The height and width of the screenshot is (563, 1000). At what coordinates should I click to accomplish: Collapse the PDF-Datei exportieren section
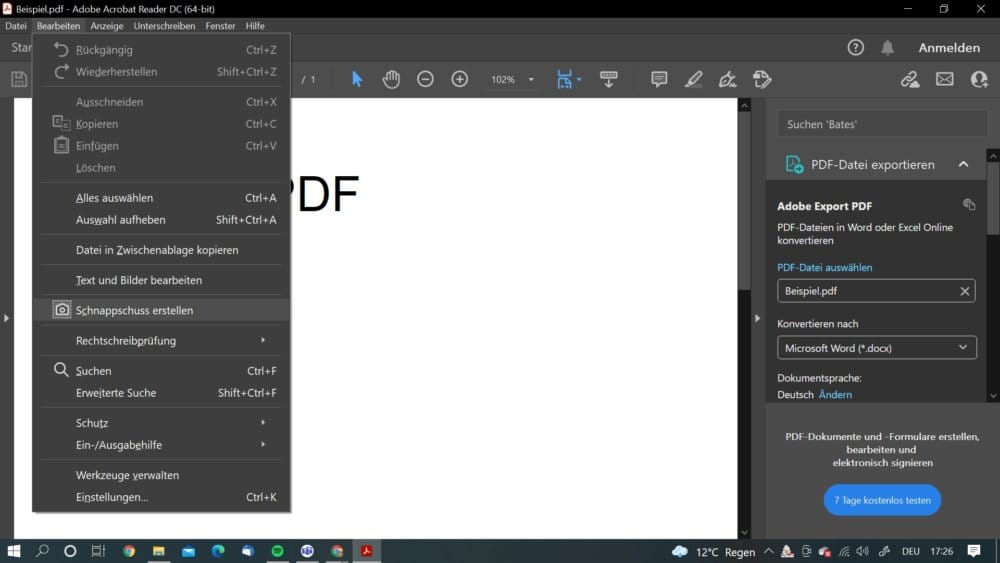(x=963, y=165)
